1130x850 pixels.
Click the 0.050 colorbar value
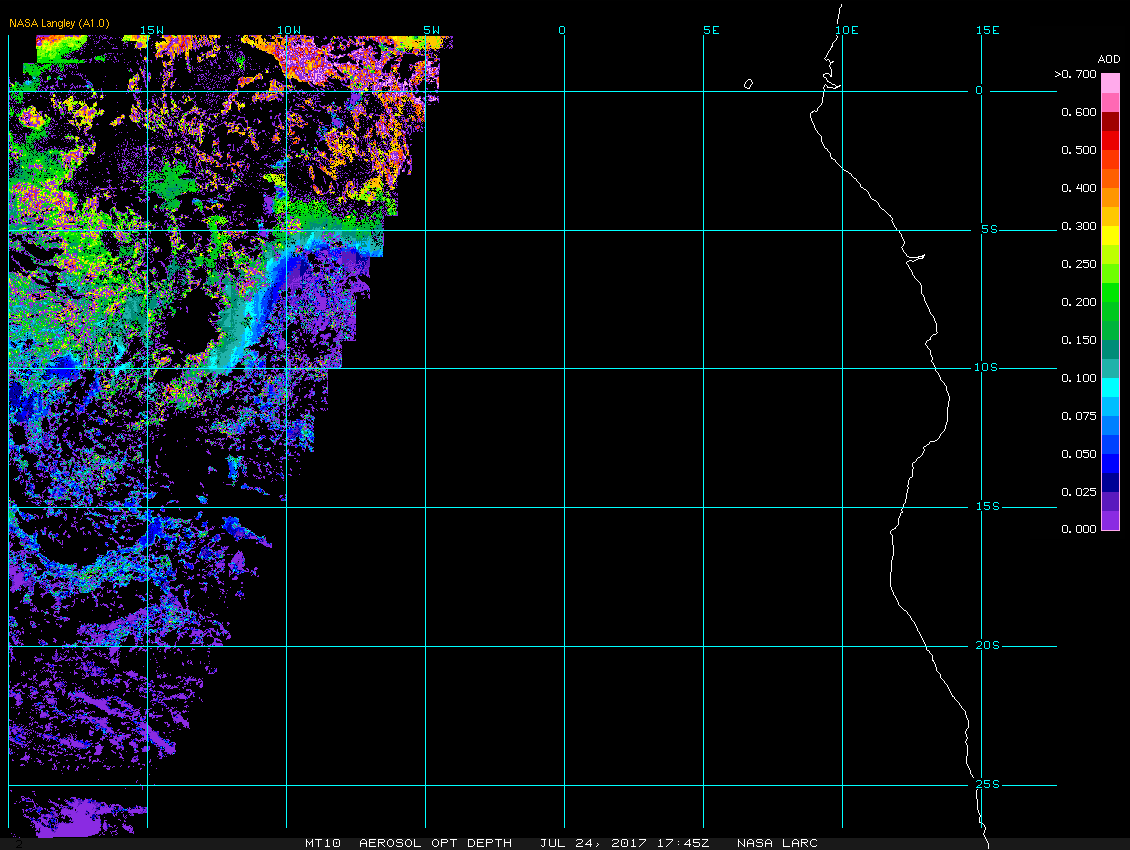[x=1079, y=454]
